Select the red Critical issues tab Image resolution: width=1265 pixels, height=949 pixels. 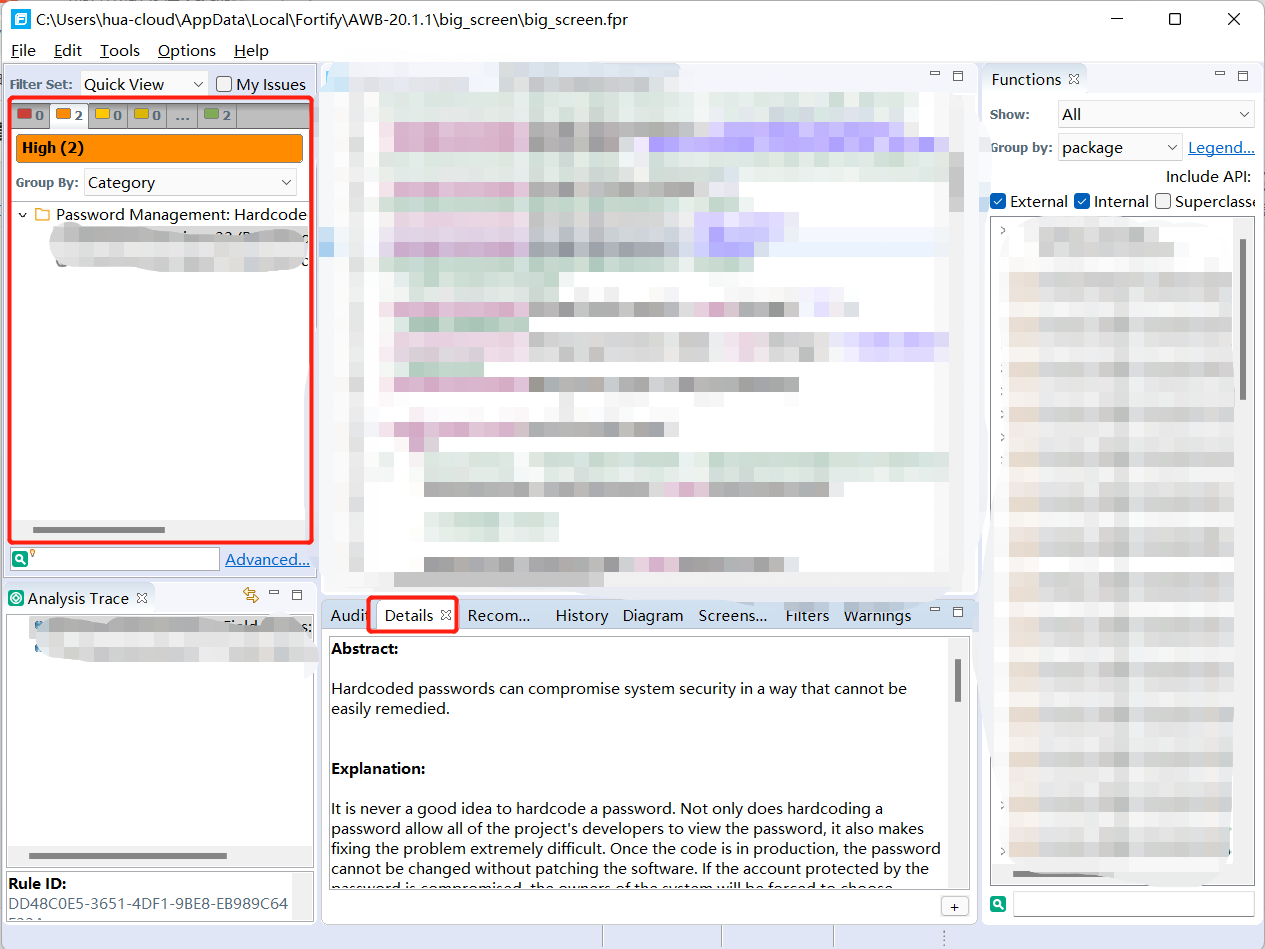click(x=31, y=115)
